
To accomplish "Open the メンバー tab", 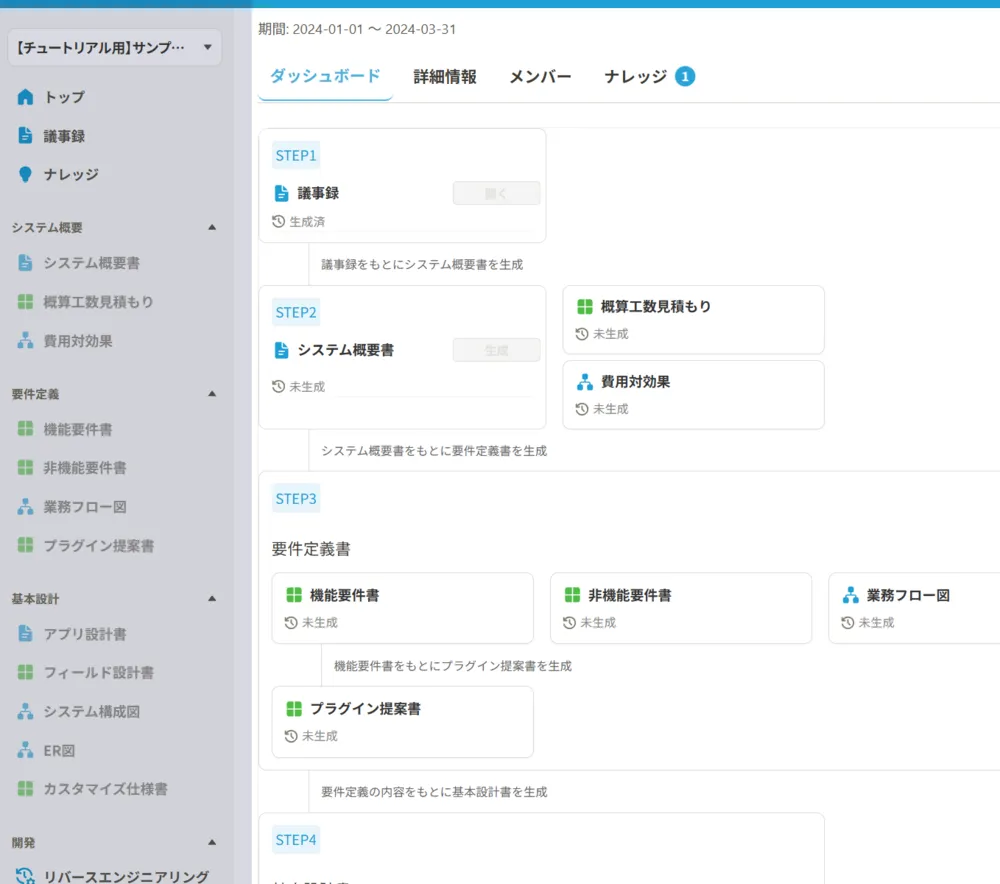I will pyautogui.click(x=539, y=75).
